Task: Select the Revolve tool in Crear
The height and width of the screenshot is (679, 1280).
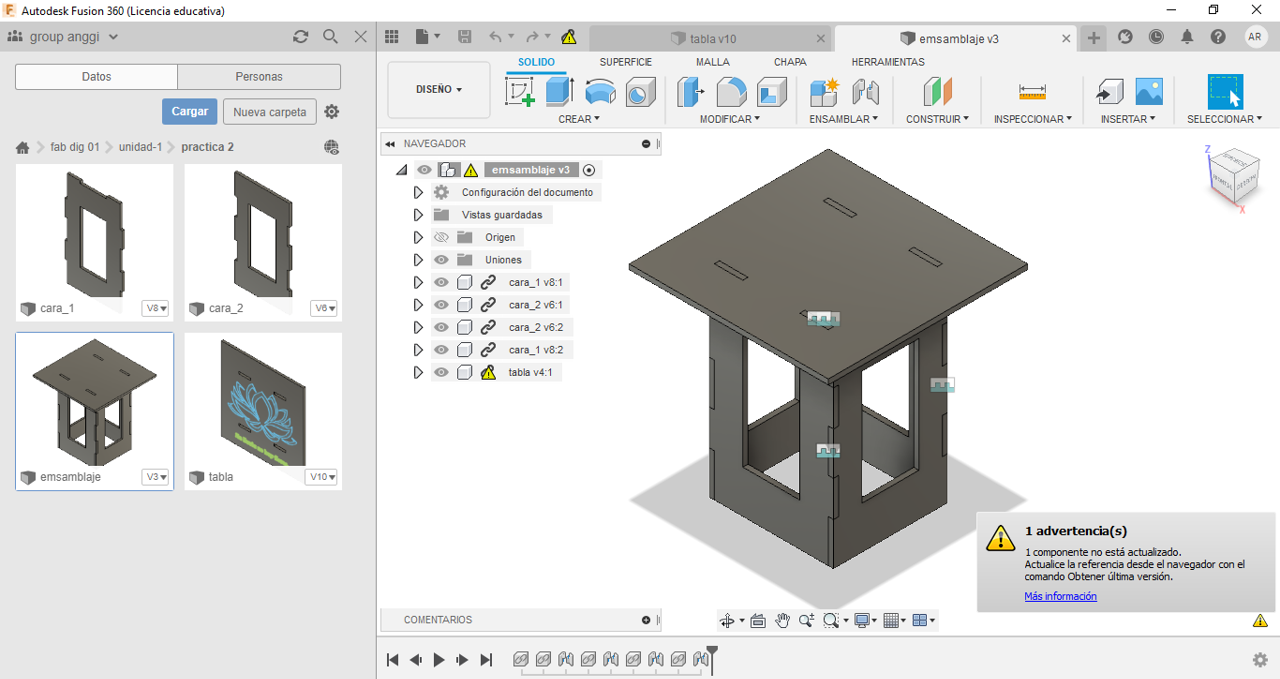Action: coord(600,92)
